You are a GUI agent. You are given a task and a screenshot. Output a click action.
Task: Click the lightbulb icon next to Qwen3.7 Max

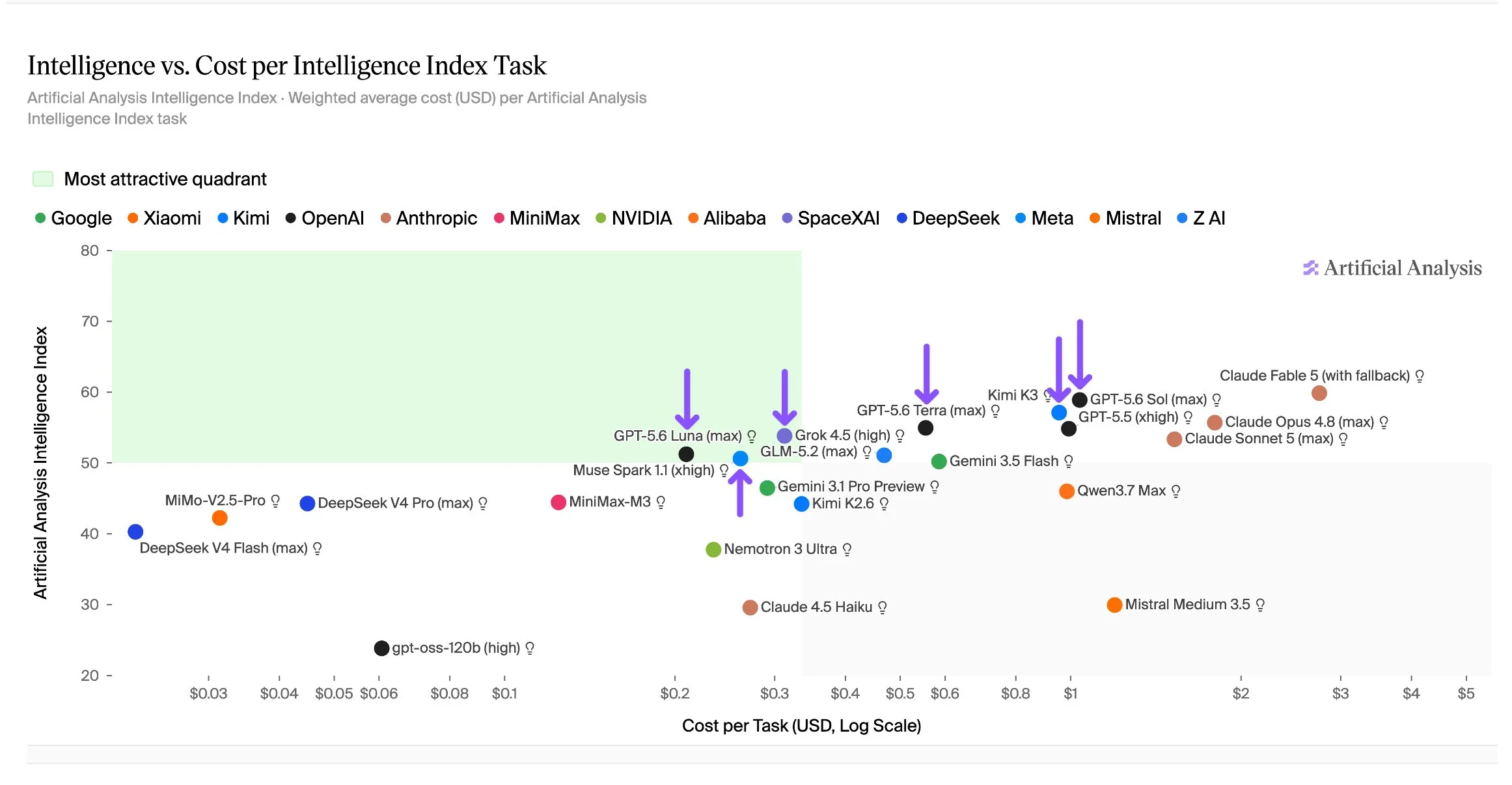pos(1175,491)
